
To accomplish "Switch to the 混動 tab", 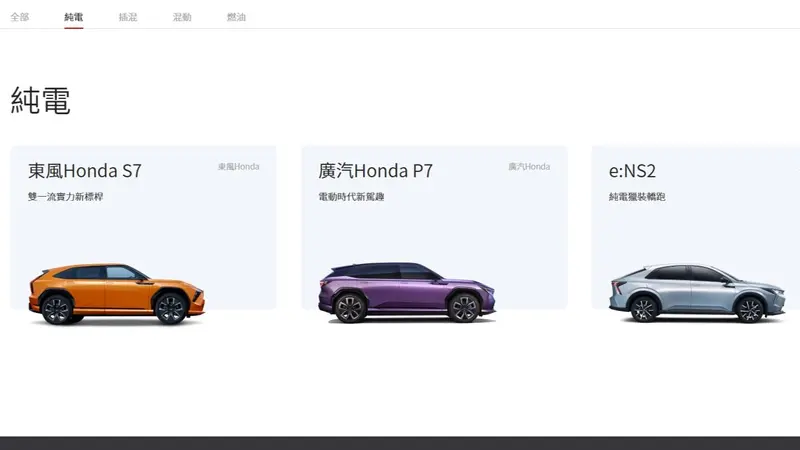I will (182, 17).
